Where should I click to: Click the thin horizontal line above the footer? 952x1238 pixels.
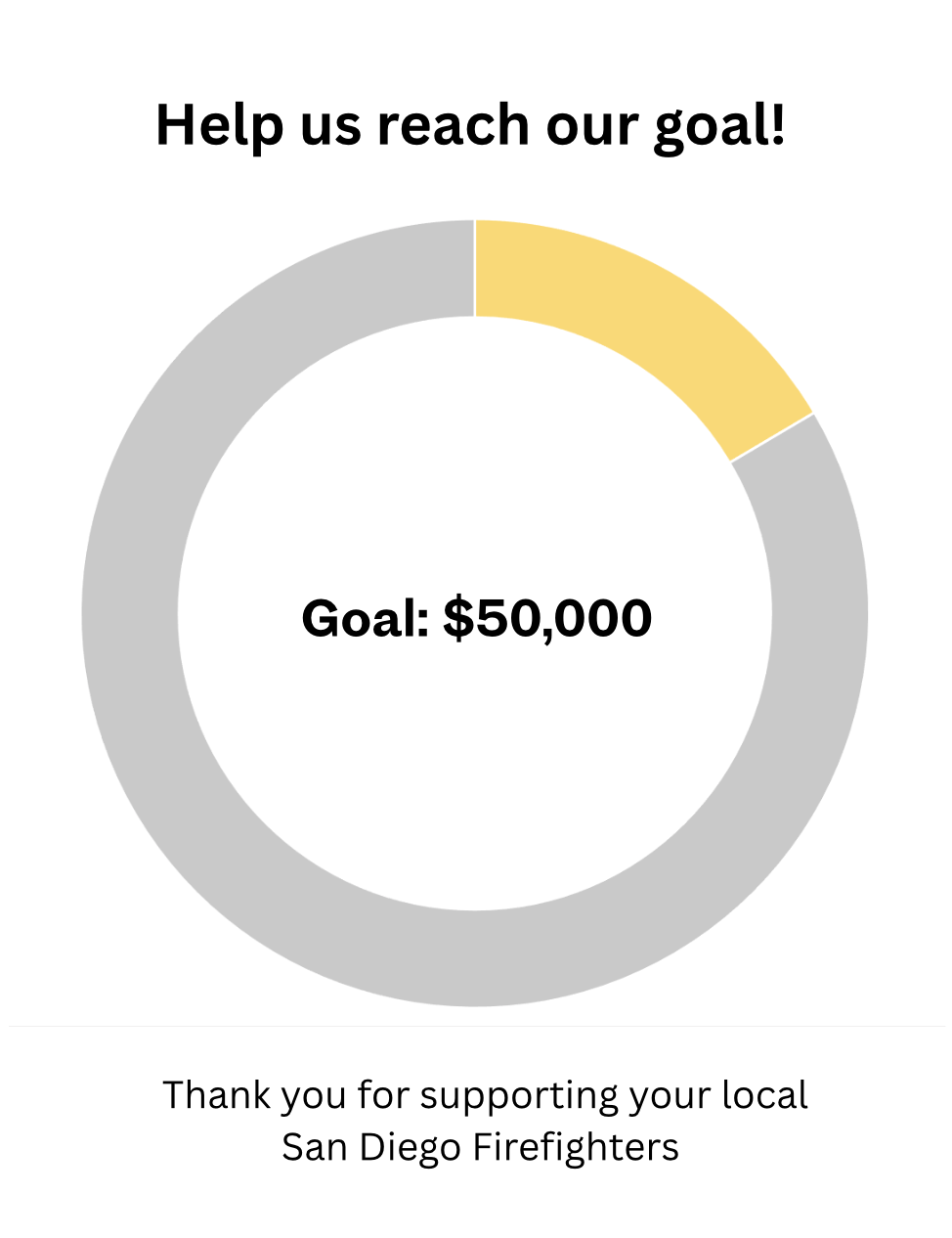tap(476, 1026)
